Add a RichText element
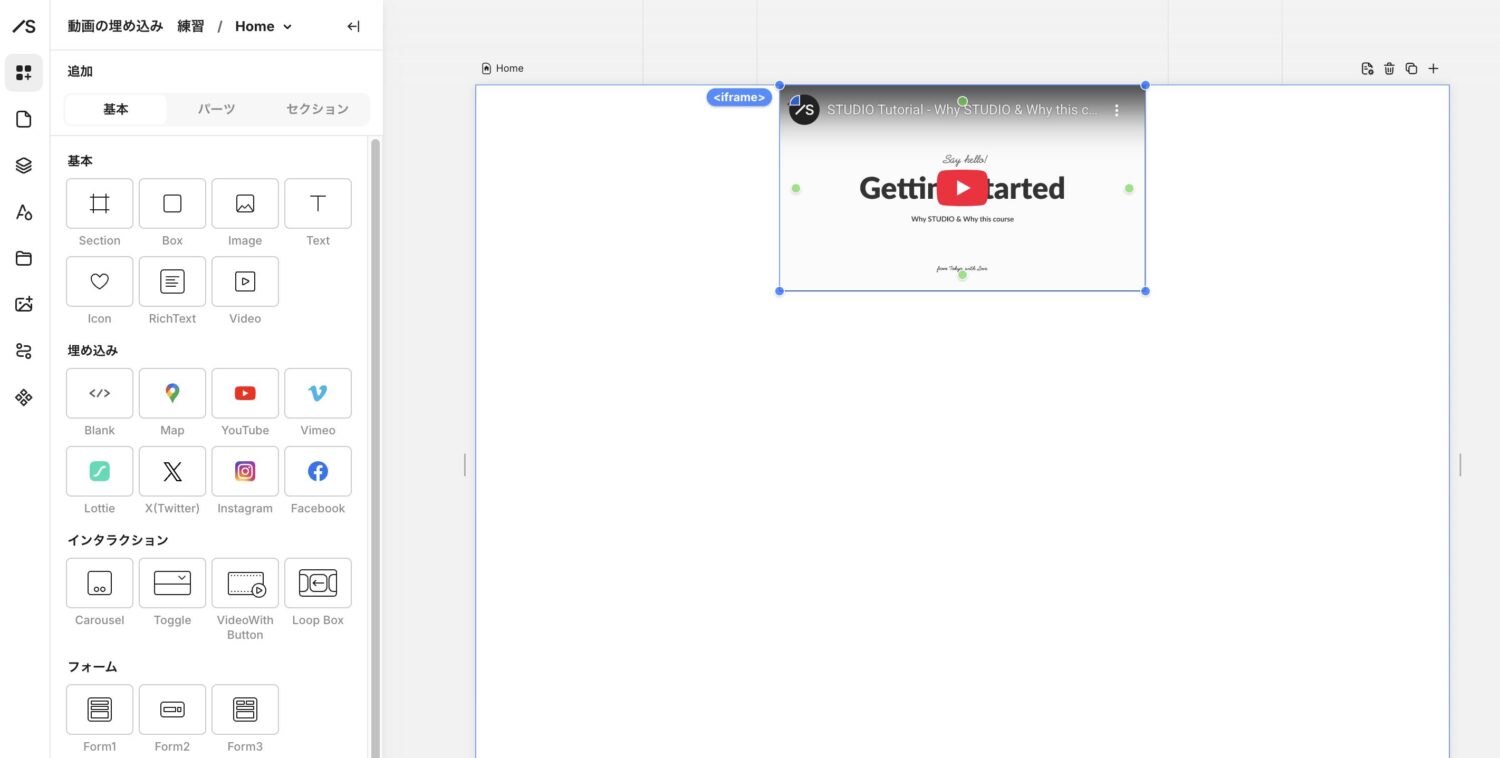The image size is (1500, 758). (x=172, y=282)
